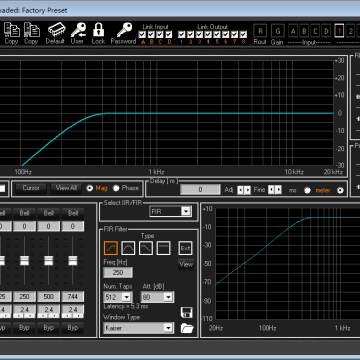Click the EQ frequency field showing 744
The width and height of the screenshot is (360, 360).
73,297
